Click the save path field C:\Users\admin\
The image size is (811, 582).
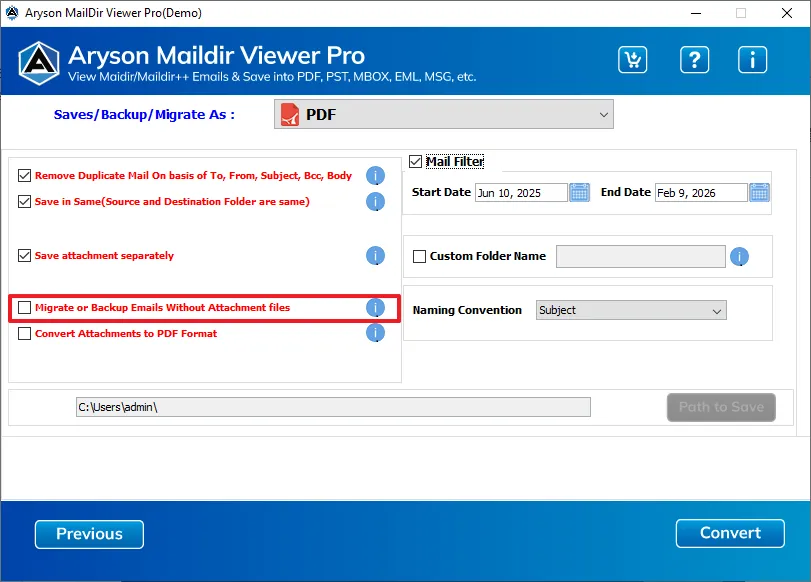click(333, 407)
